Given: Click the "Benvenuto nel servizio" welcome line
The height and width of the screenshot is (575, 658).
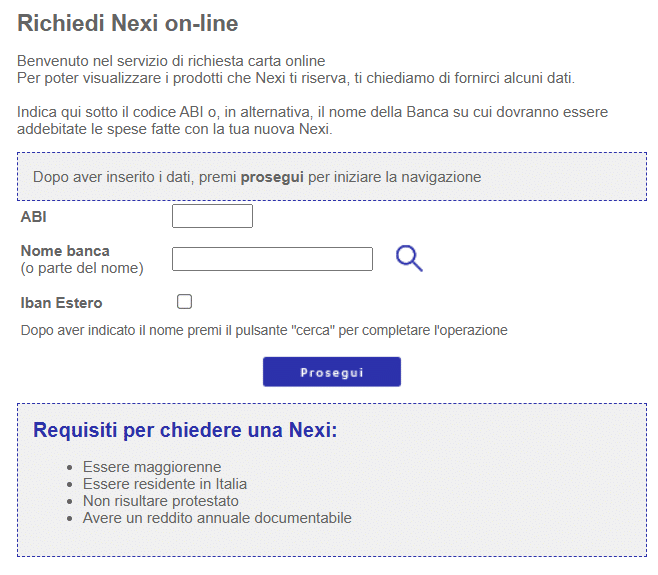Looking at the screenshot, I should (x=171, y=61).
